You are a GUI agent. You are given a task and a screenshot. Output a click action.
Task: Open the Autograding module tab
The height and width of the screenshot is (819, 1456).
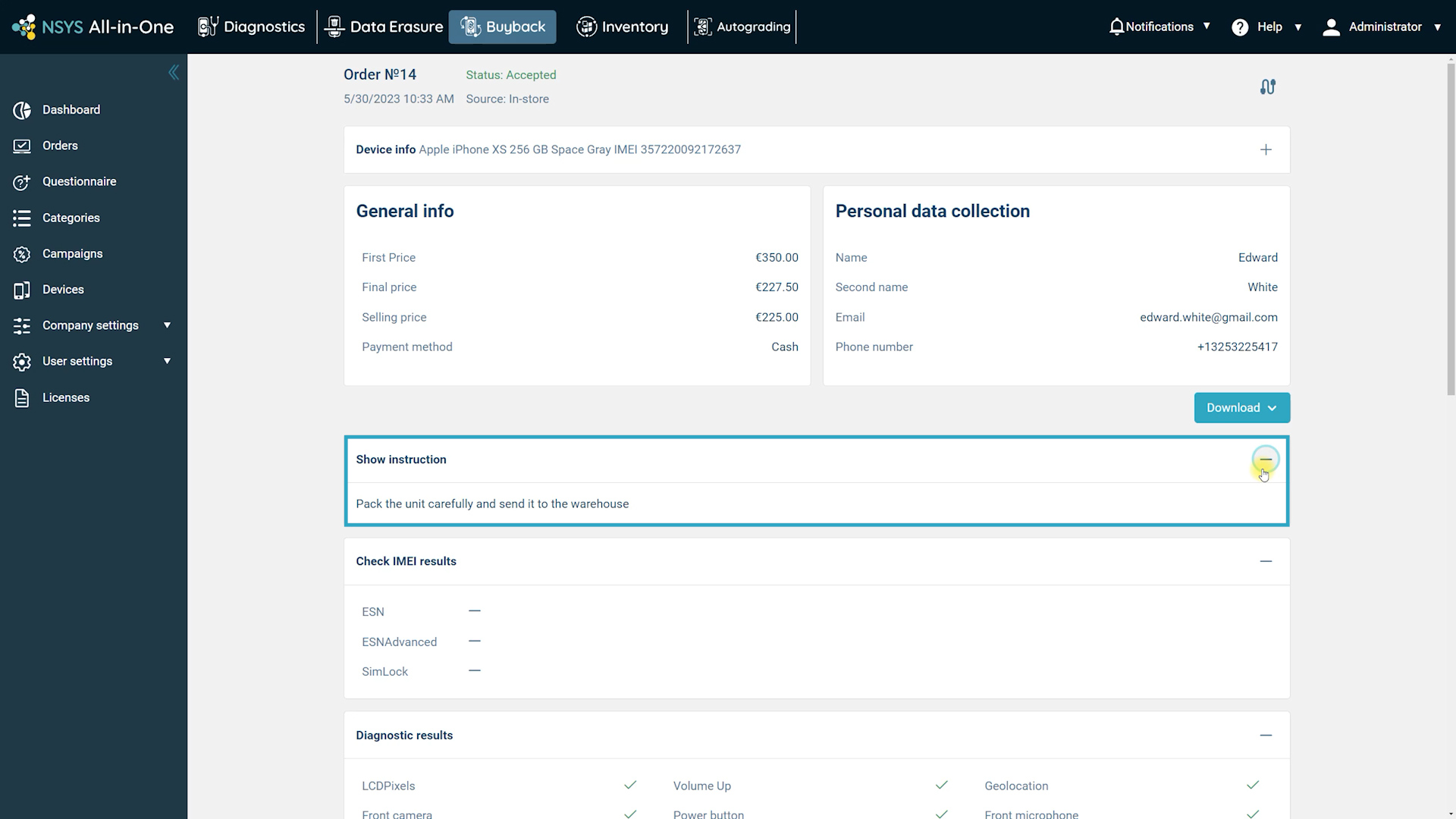tap(742, 27)
